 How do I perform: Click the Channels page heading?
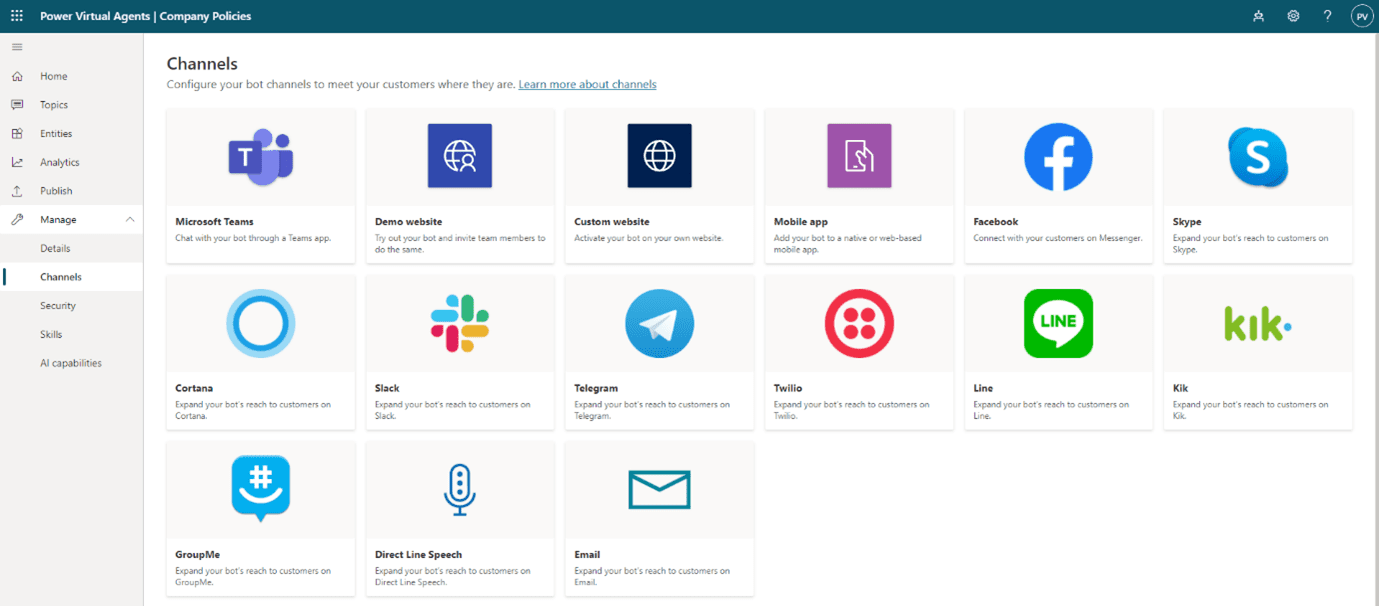(202, 64)
